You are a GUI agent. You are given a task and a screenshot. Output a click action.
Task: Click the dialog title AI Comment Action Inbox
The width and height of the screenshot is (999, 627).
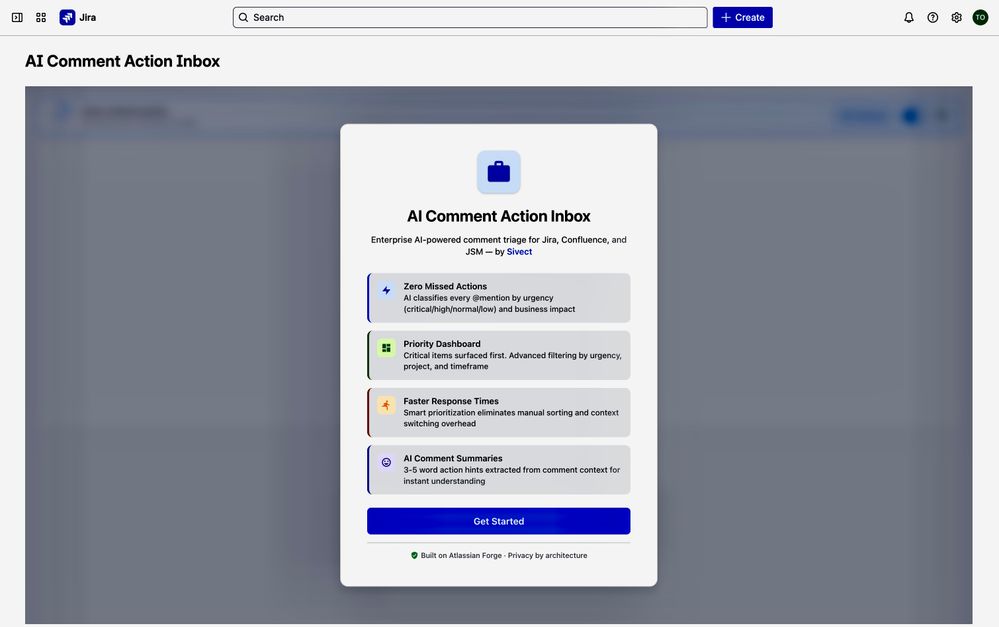[x=498, y=216]
